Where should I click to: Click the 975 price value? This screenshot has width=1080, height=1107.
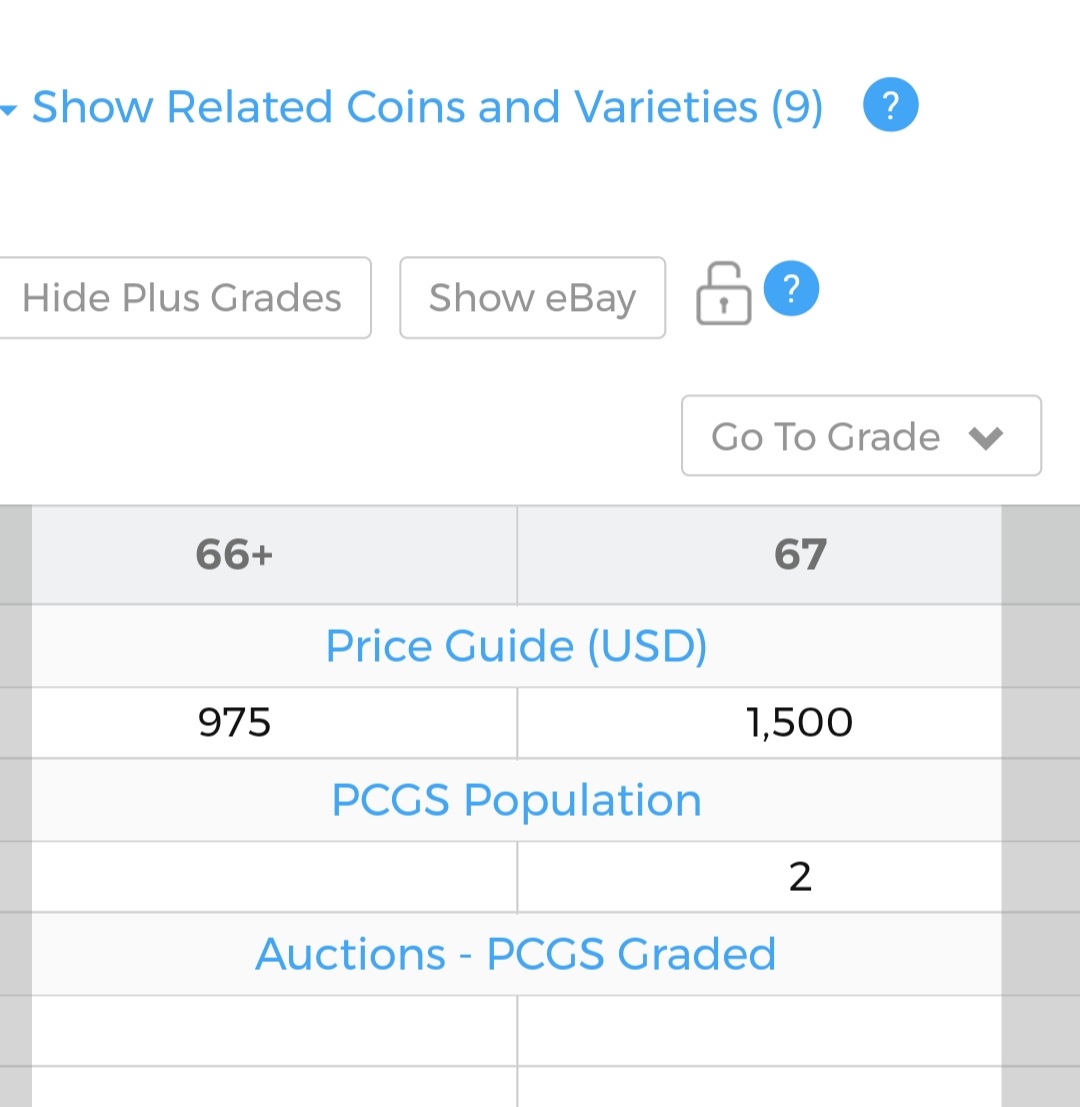[234, 722]
